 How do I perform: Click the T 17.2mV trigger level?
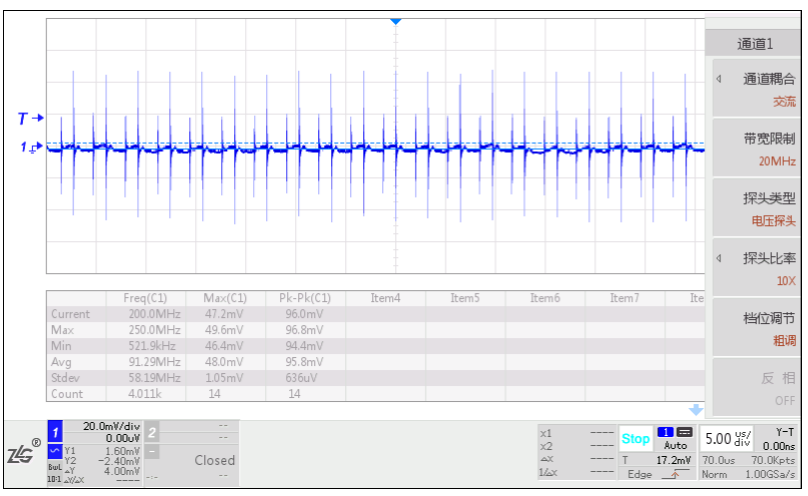point(656,460)
